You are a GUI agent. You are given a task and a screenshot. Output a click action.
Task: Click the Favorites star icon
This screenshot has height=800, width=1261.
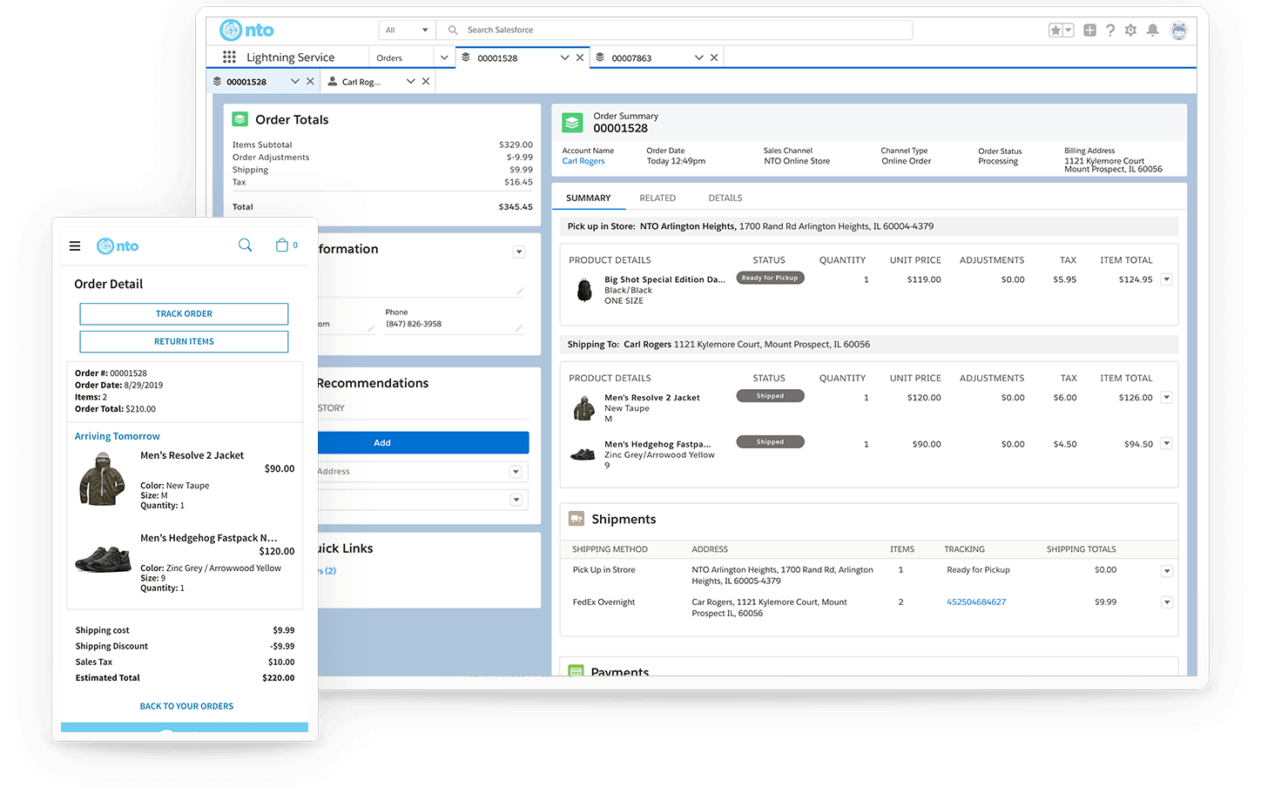point(1055,30)
